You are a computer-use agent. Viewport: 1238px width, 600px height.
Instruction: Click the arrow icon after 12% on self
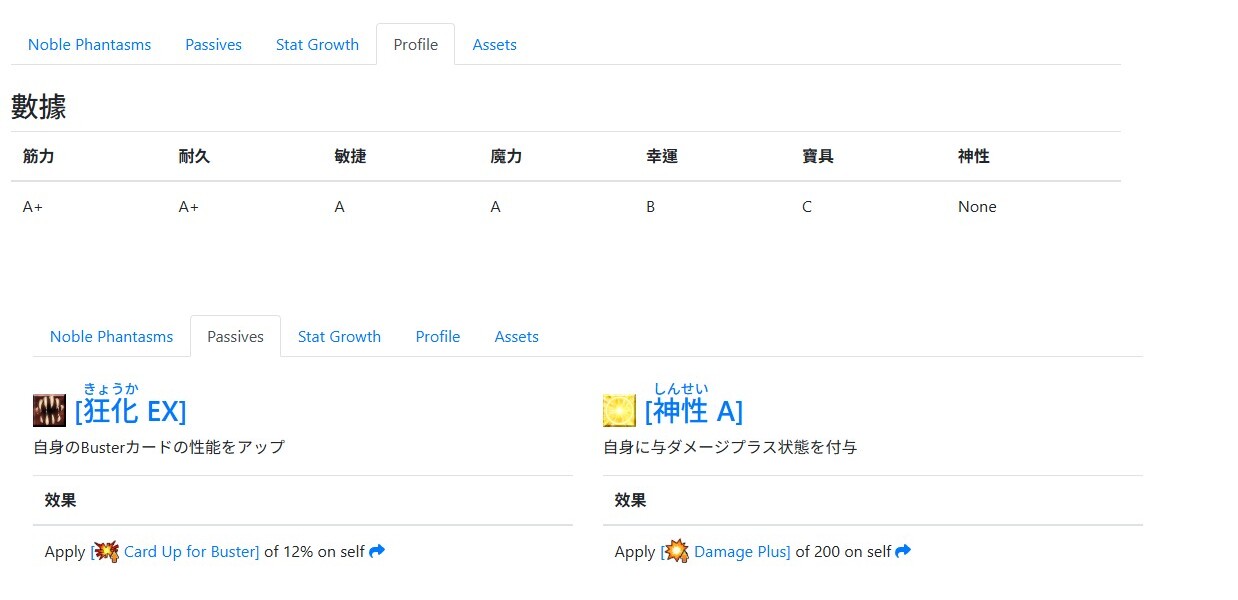point(377,551)
